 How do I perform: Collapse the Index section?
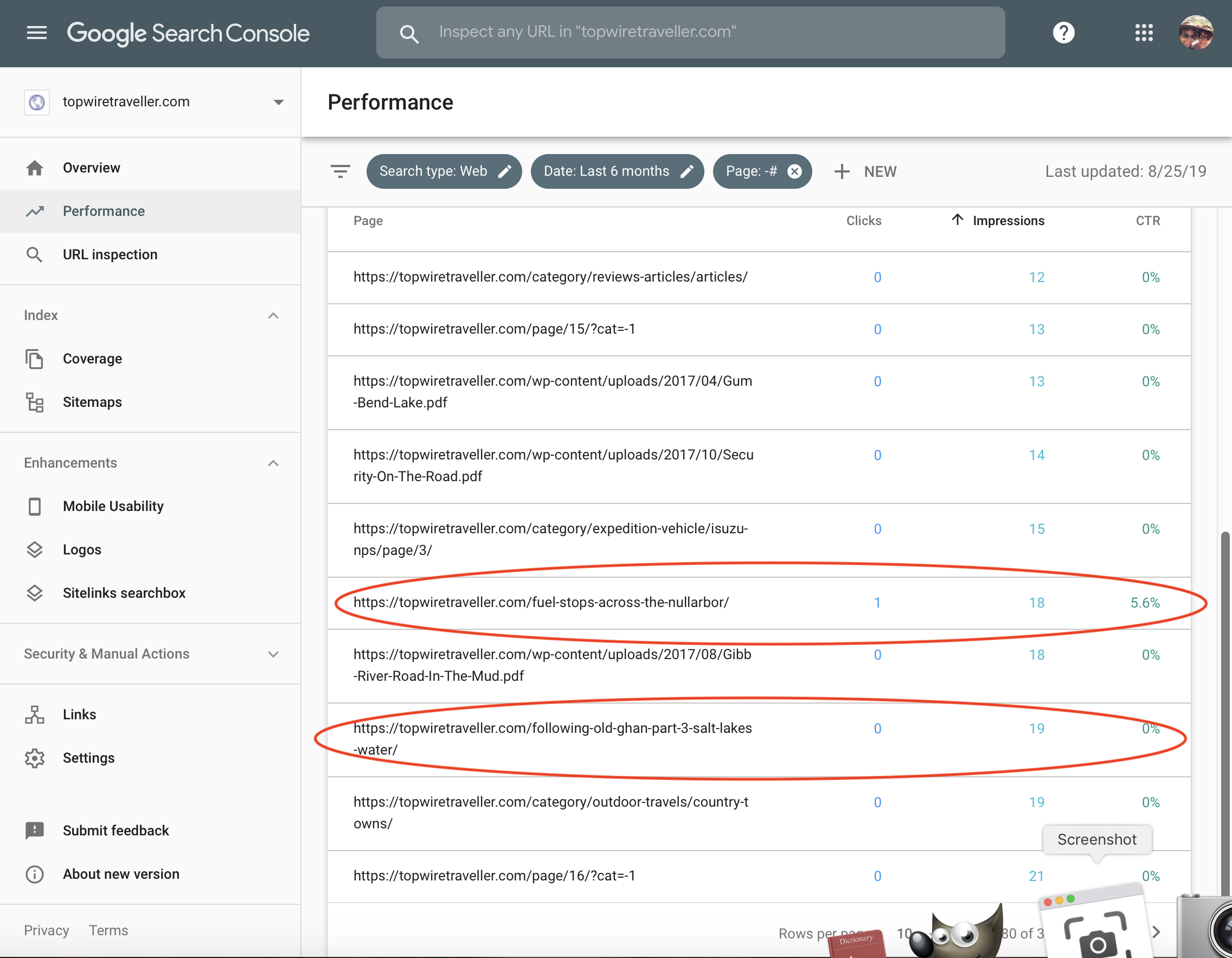tap(273, 315)
